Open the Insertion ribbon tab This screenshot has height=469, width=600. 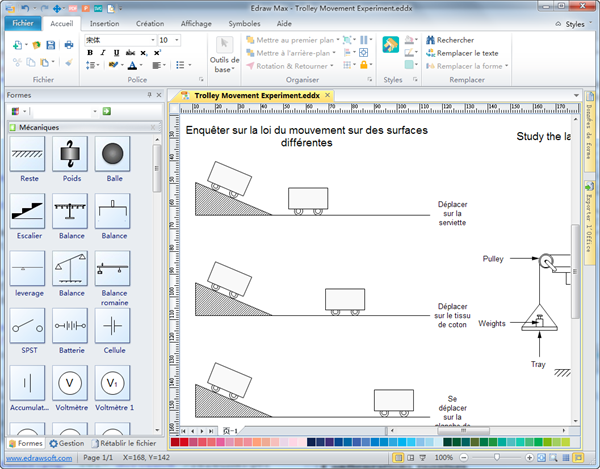pyautogui.click(x=104, y=22)
